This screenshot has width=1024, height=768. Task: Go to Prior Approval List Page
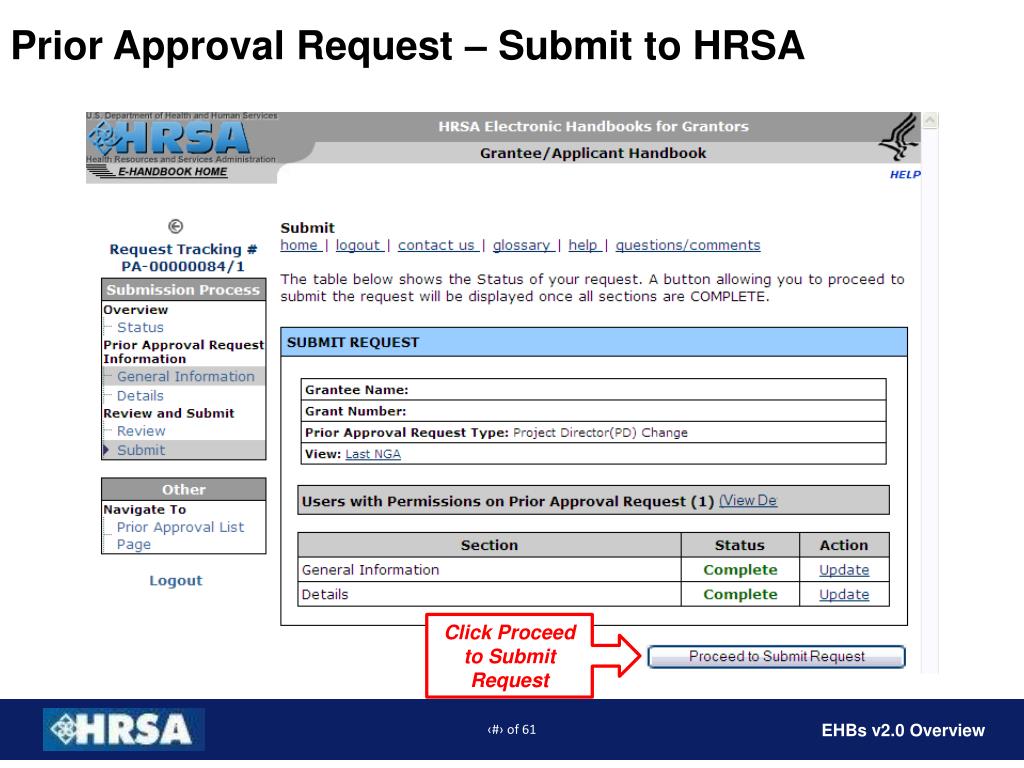pyautogui.click(x=180, y=536)
